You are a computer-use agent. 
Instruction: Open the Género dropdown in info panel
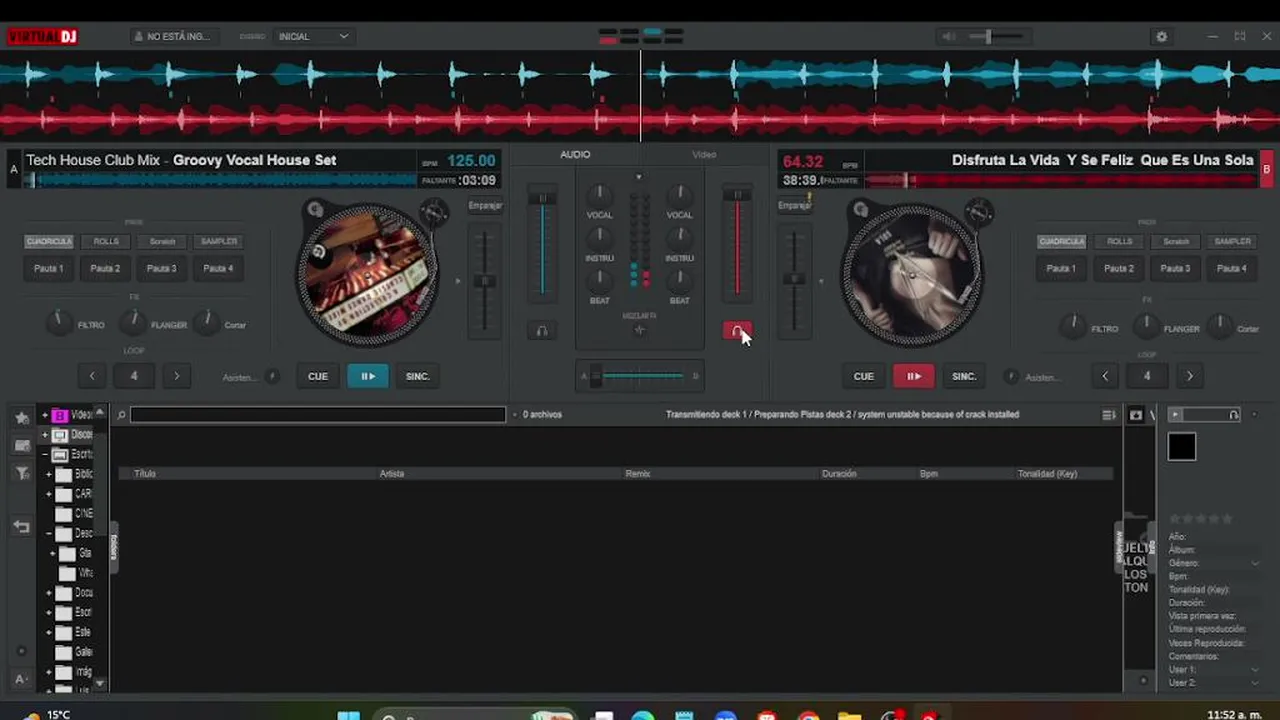point(1255,563)
